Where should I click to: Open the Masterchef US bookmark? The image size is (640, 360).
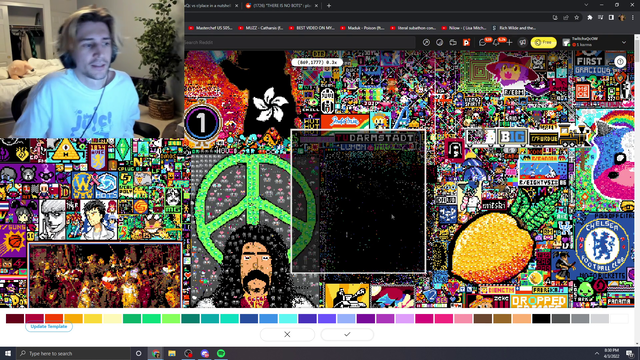[x=211, y=28]
